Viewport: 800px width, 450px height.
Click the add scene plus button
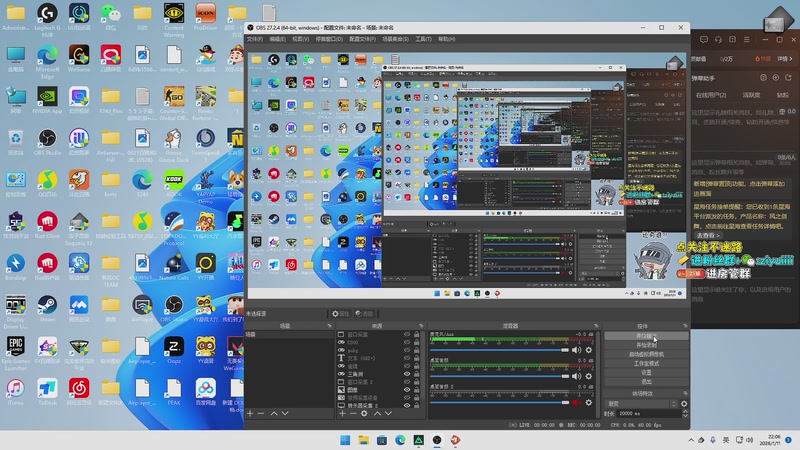[x=250, y=413]
